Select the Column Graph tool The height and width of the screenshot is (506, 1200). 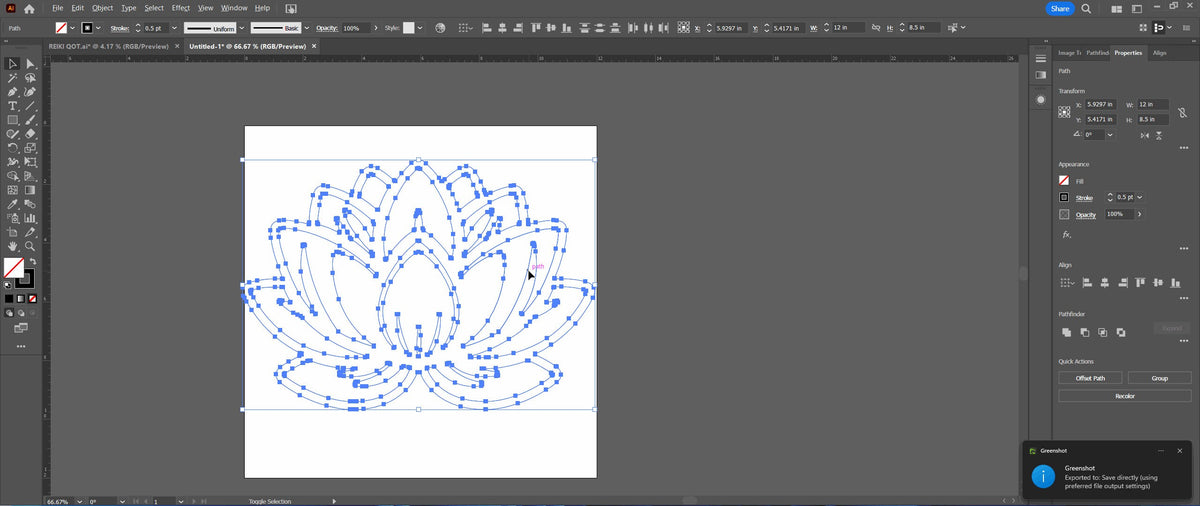point(30,218)
